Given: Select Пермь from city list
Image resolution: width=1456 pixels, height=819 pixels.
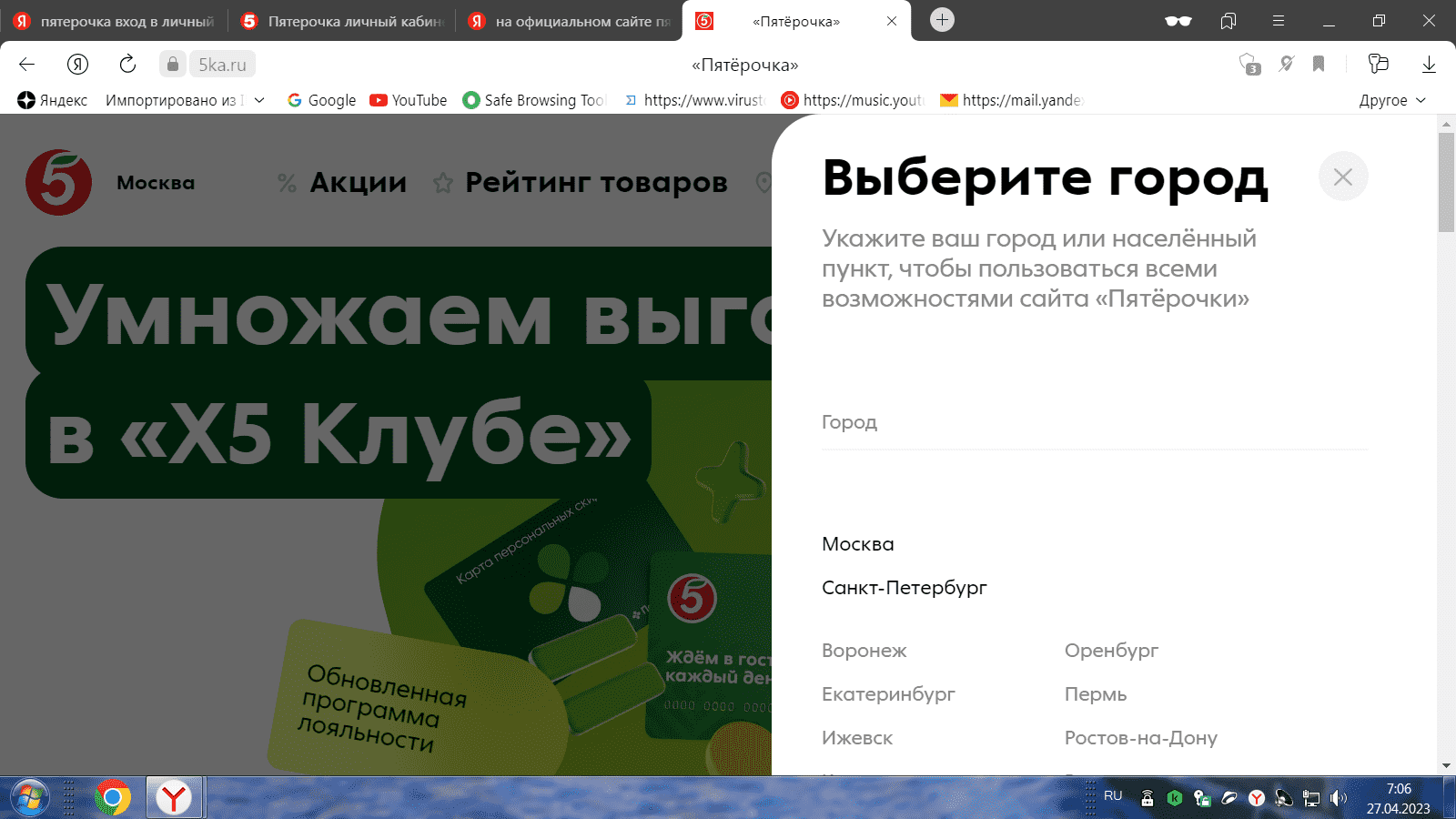Looking at the screenshot, I should tap(1096, 694).
